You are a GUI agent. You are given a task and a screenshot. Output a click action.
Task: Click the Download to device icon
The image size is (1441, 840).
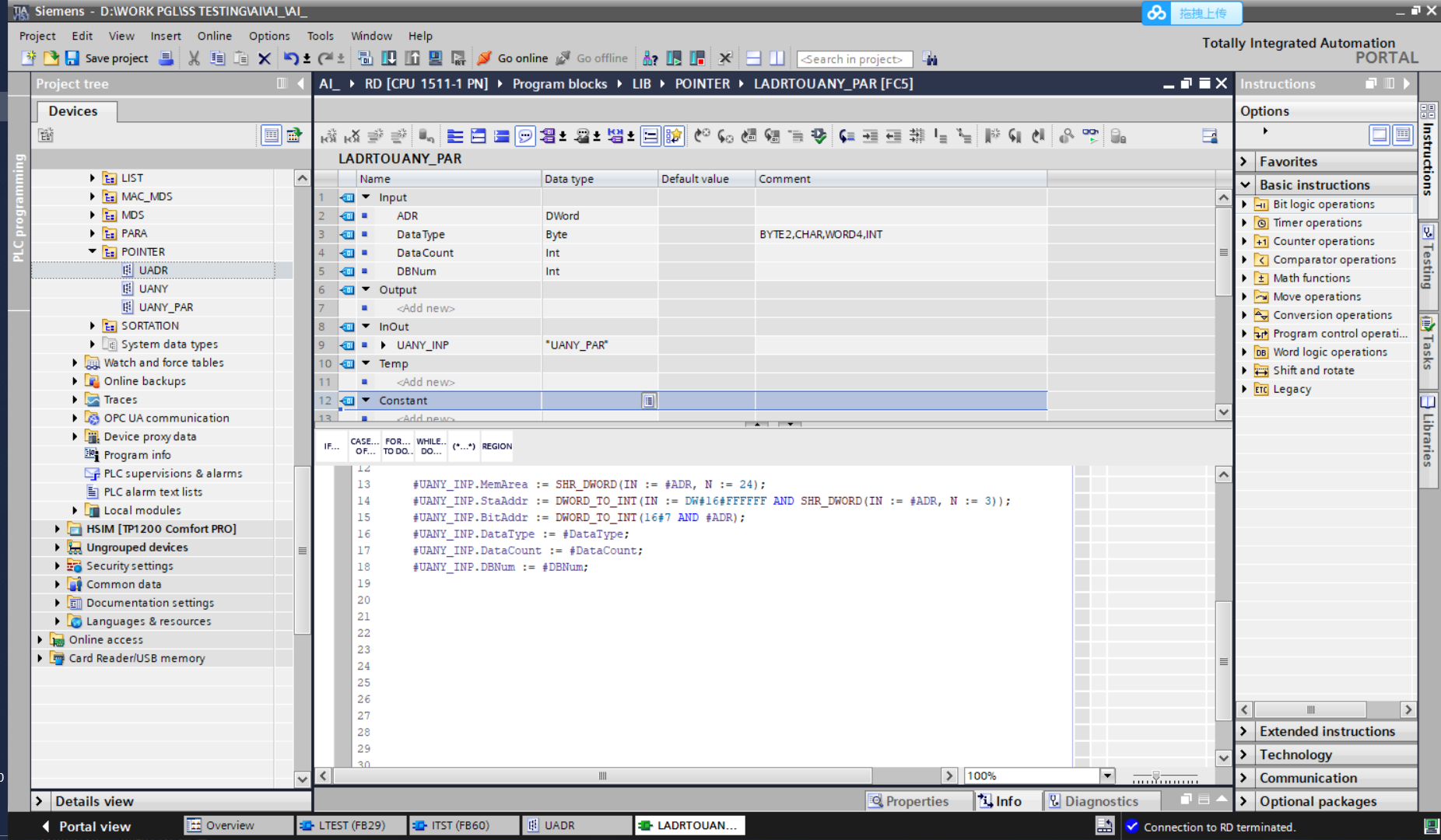[389, 58]
